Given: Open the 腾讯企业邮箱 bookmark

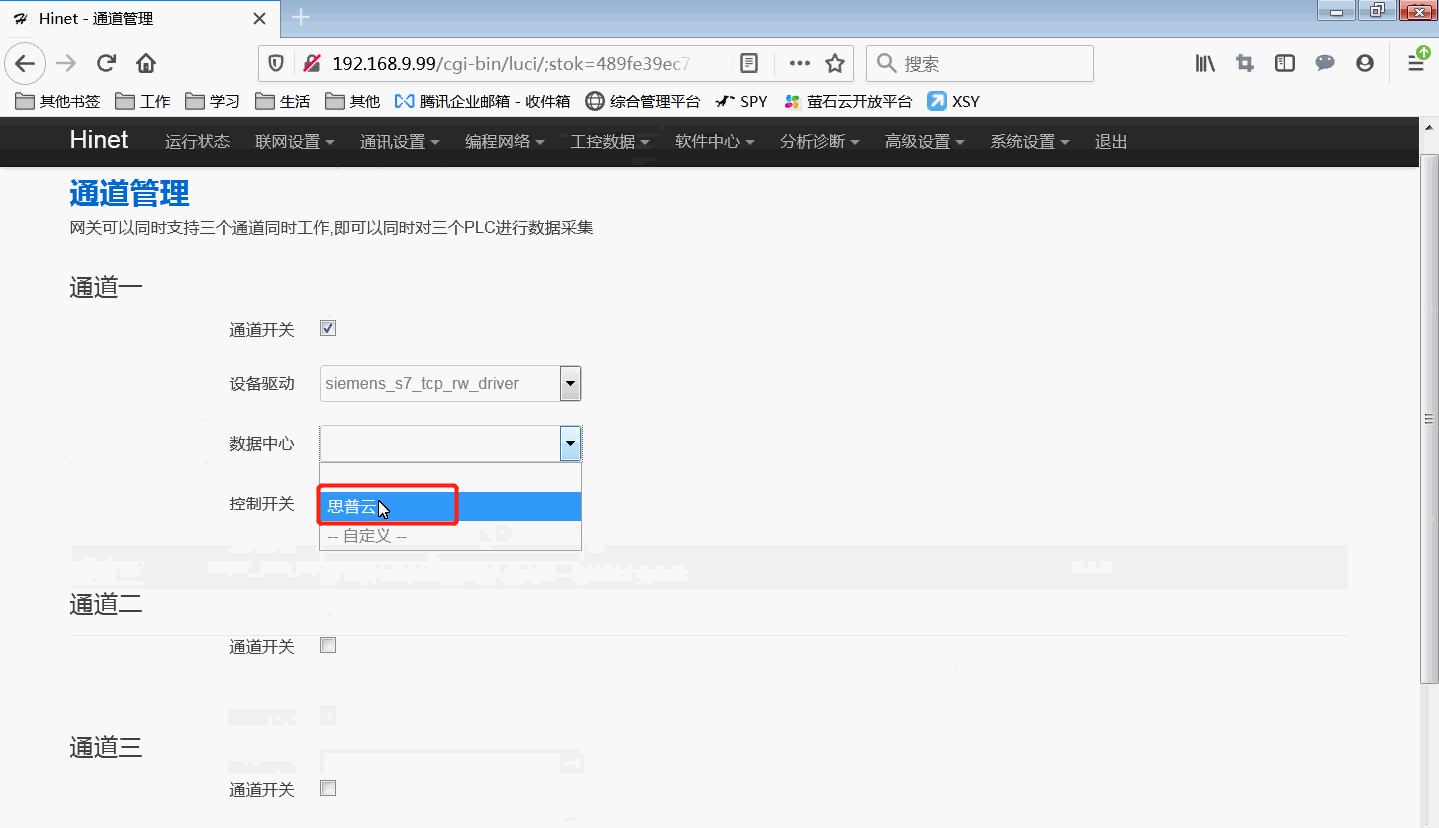Looking at the screenshot, I should [x=483, y=101].
